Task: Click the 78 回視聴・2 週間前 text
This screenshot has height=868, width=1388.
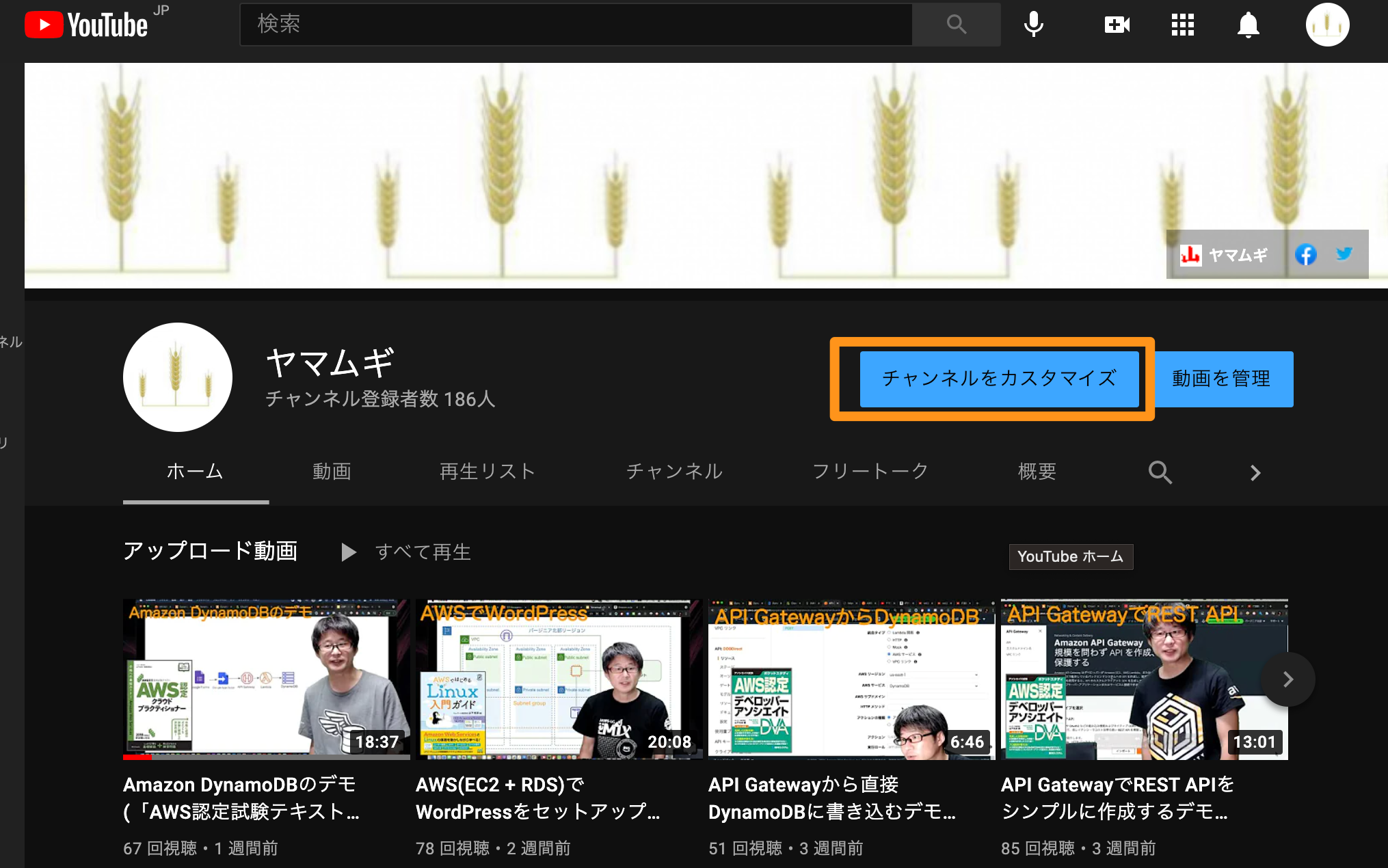Action: click(493, 849)
